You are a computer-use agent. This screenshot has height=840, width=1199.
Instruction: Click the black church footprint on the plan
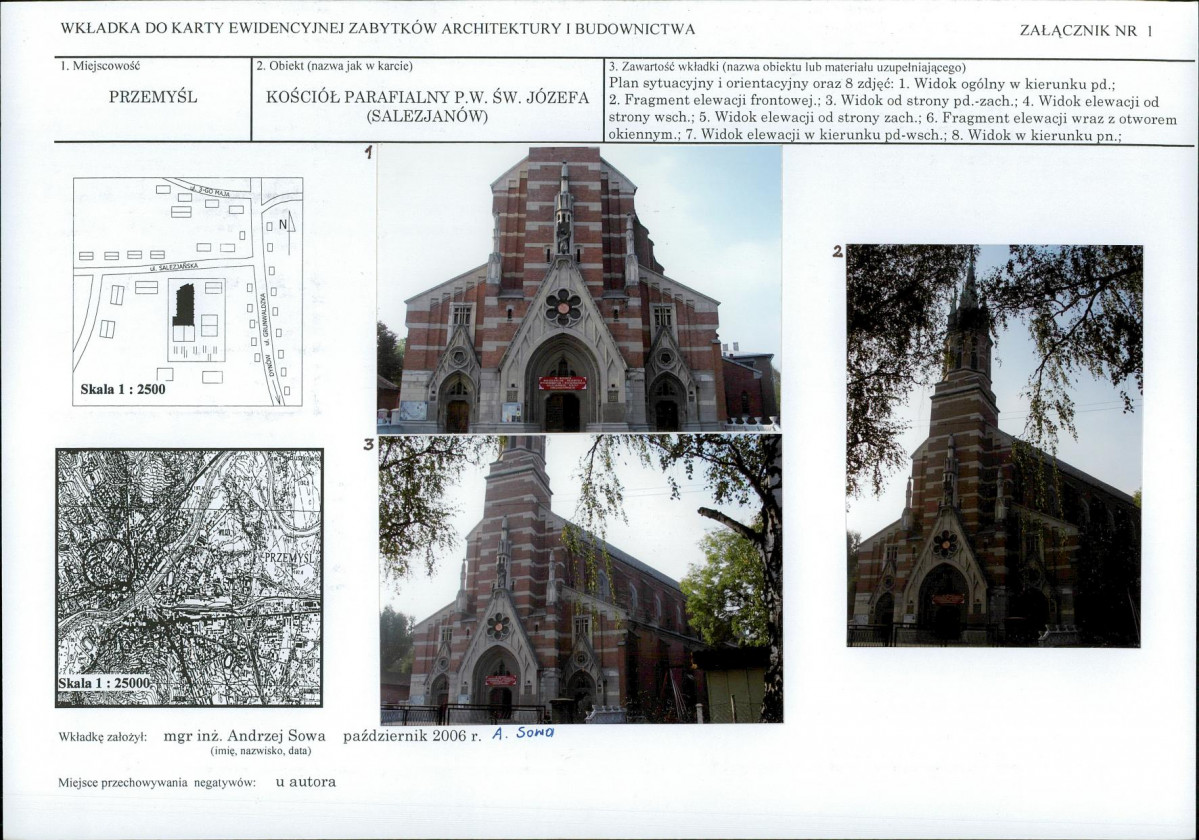tap(184, 304)
